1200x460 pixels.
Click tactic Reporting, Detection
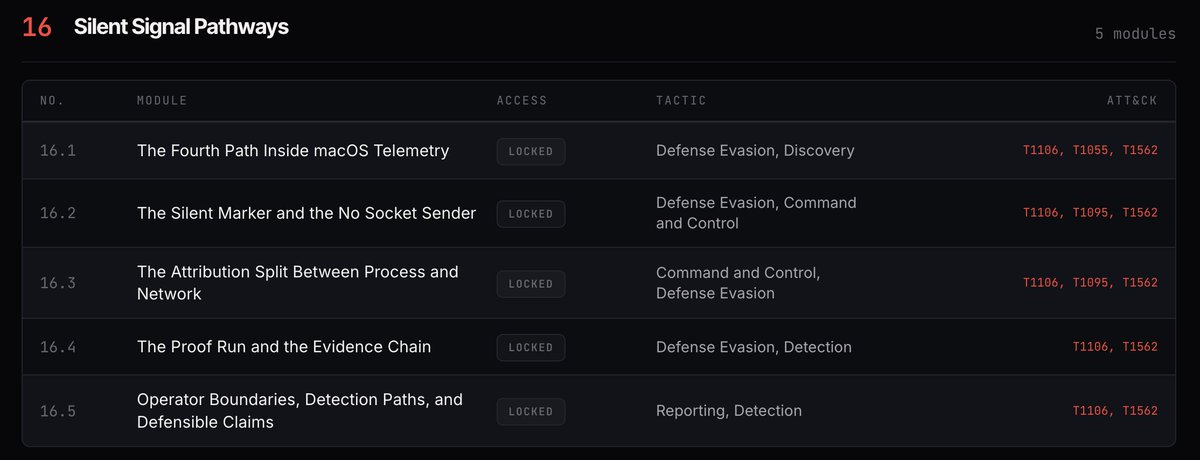(x=729, y=411)
